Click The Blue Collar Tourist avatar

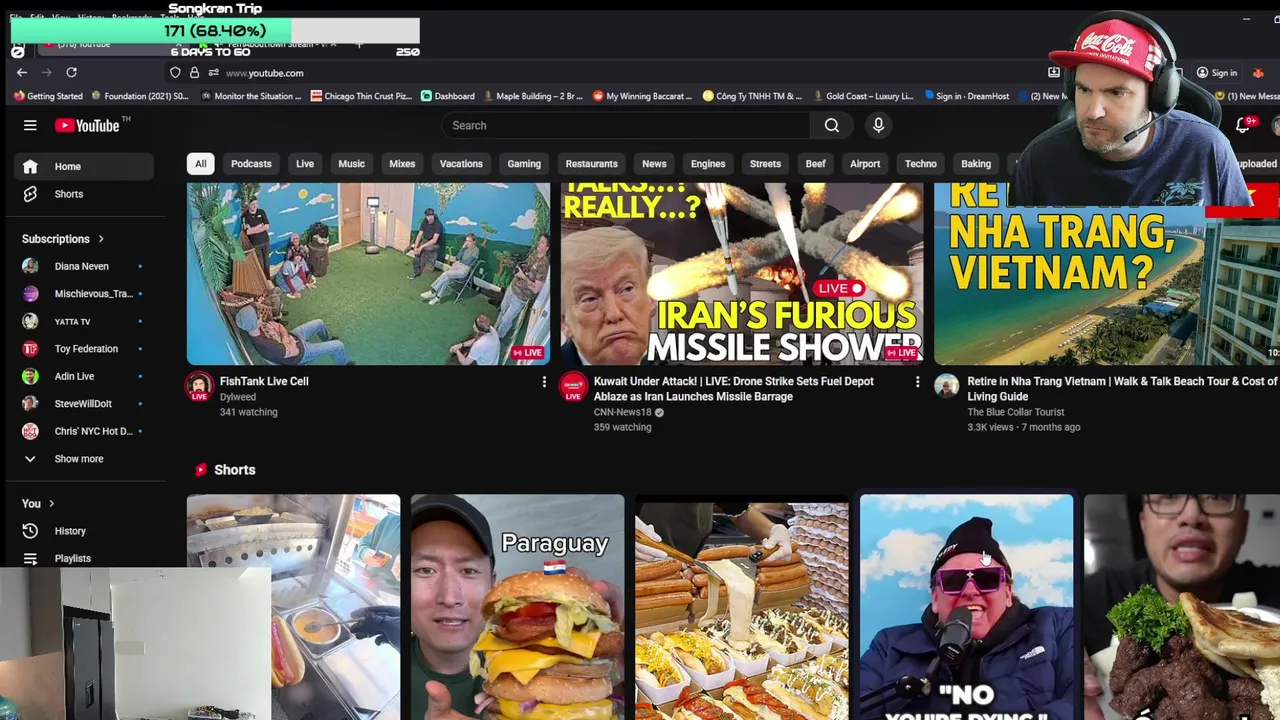[x=946, y=386]
